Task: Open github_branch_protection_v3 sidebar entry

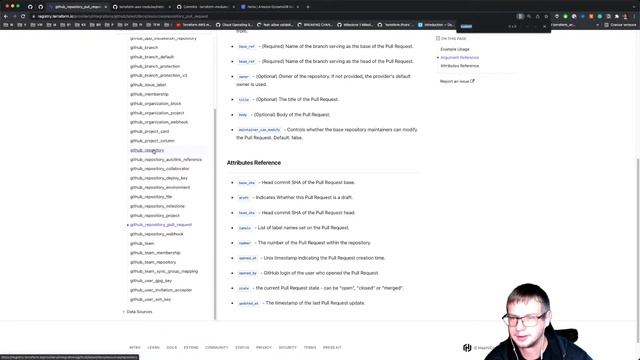Action: [158, 76]
